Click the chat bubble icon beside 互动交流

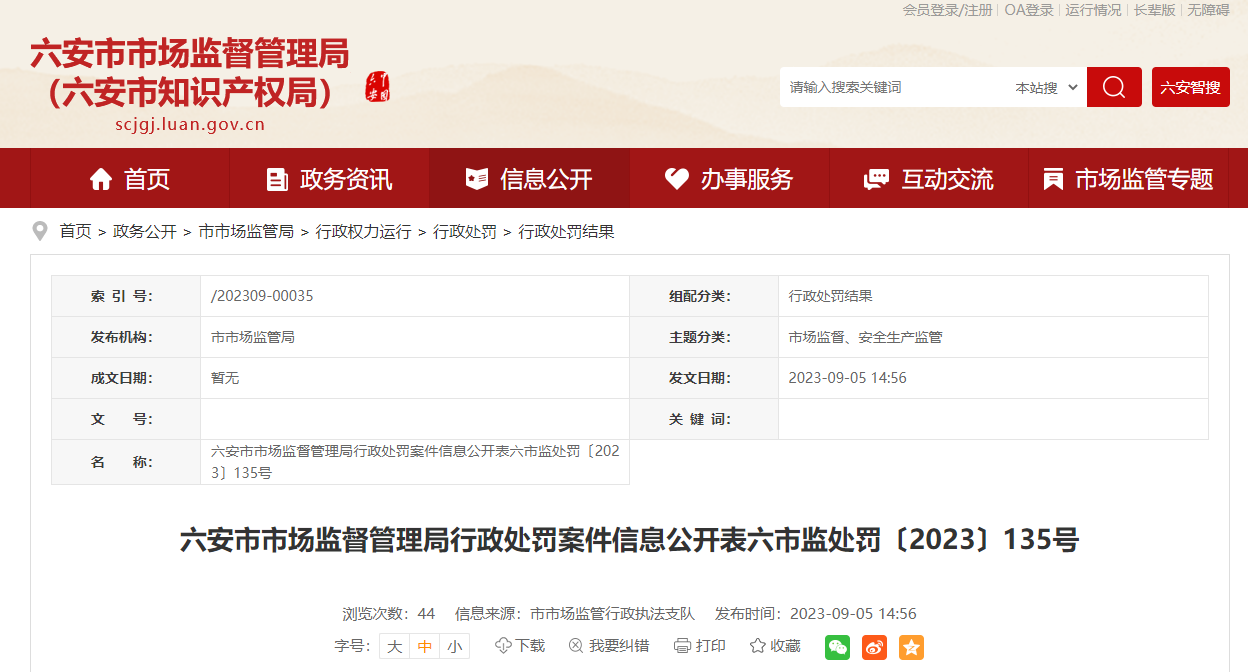click(x=876, y=179)
